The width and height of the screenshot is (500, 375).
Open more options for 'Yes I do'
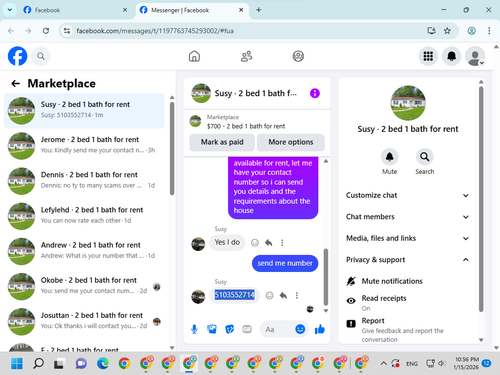point(282,243)
